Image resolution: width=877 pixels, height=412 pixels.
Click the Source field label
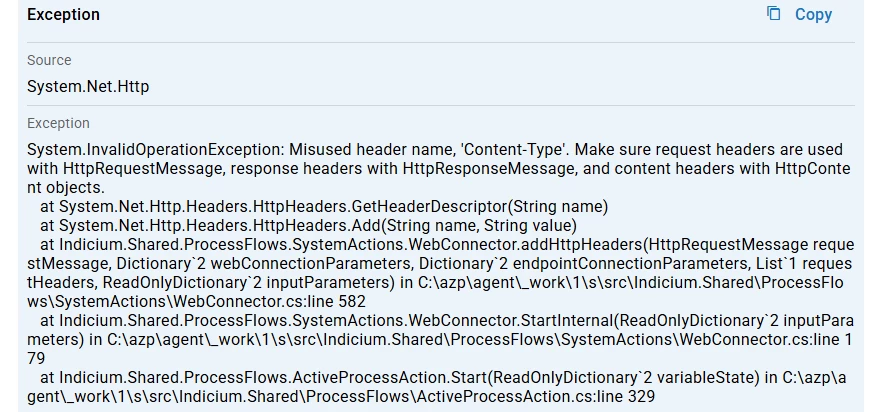(49, 61)
